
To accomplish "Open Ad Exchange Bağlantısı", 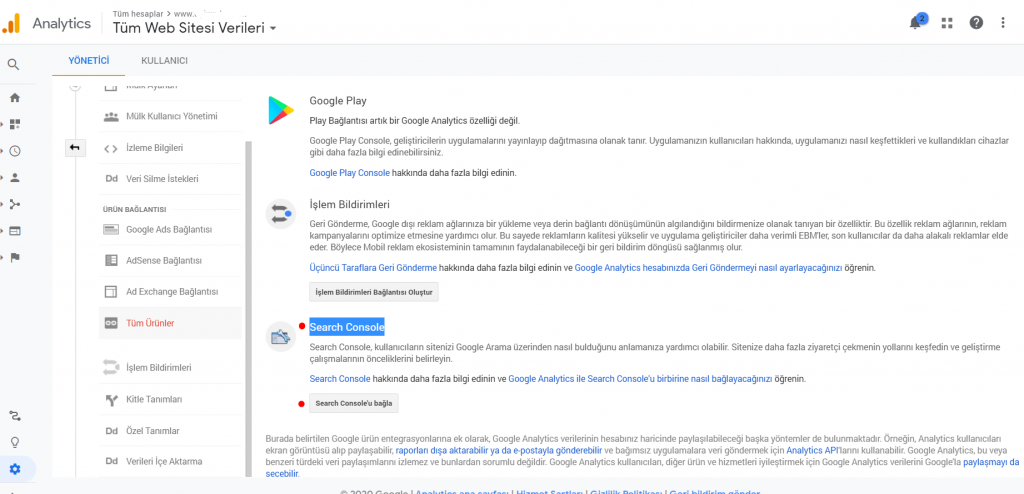I will [170, 291].
